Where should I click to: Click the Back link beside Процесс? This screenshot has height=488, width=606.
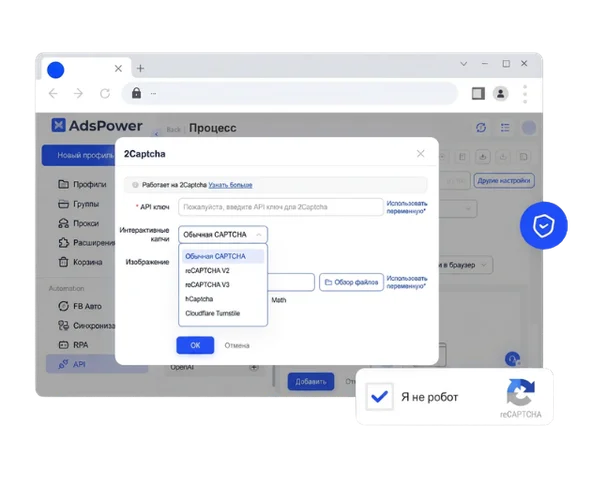pos(174,129)
